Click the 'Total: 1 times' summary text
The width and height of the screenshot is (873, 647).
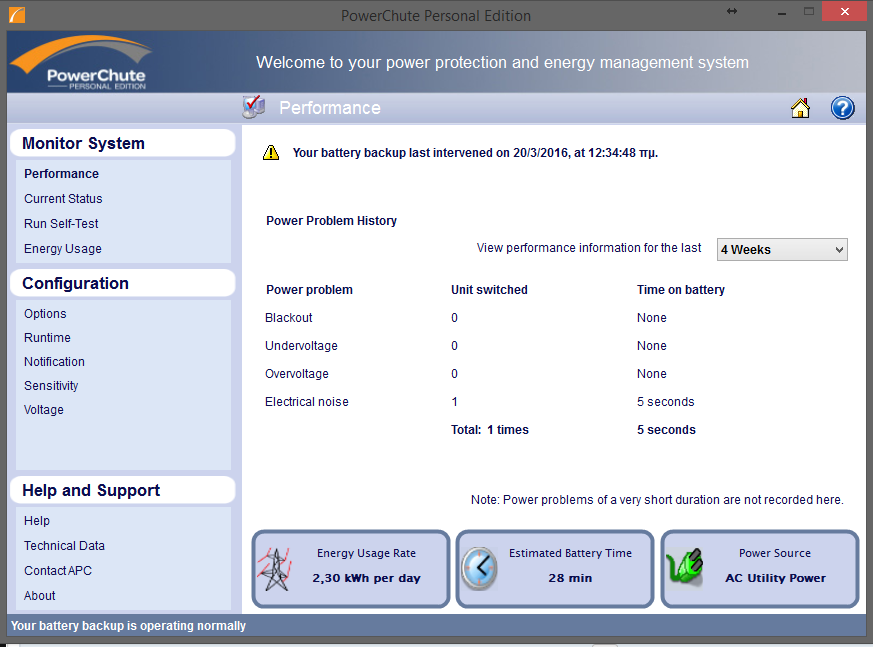(489, 430)
